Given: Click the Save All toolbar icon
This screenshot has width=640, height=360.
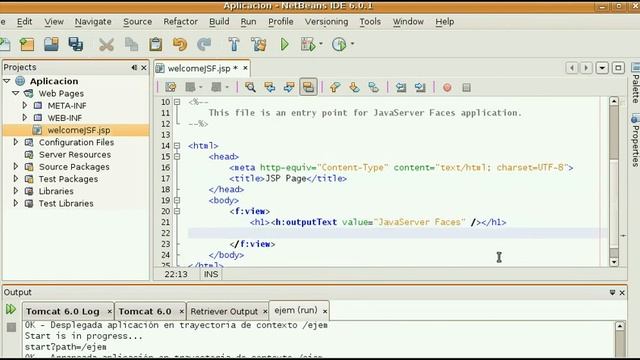Looking at the screenshot, I should tap(76, 44).
